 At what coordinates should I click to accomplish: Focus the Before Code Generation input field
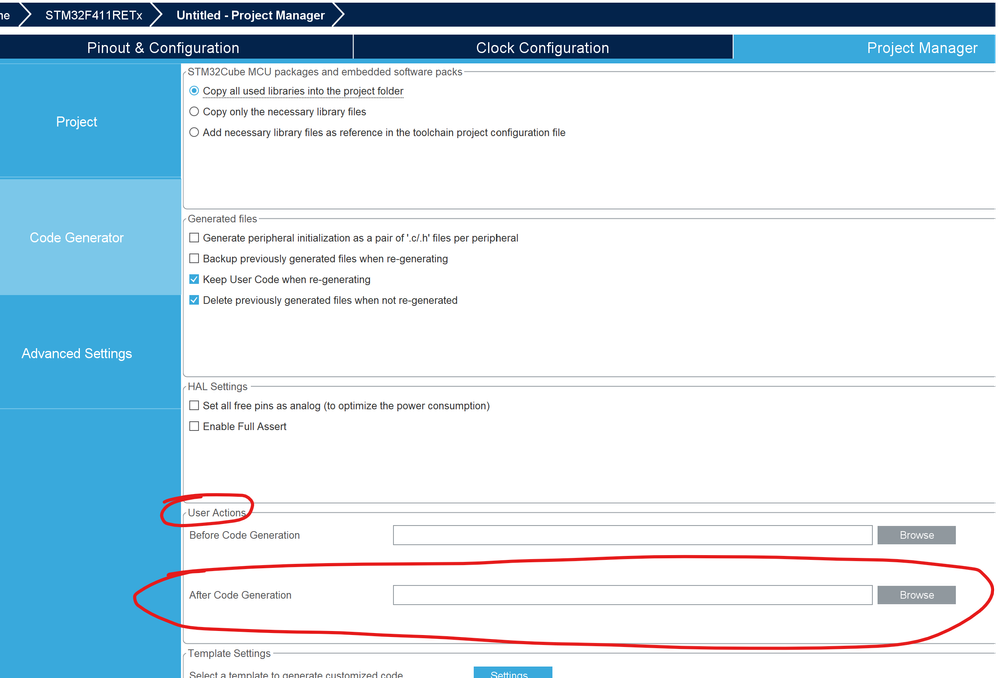click(x=633, y=535)
